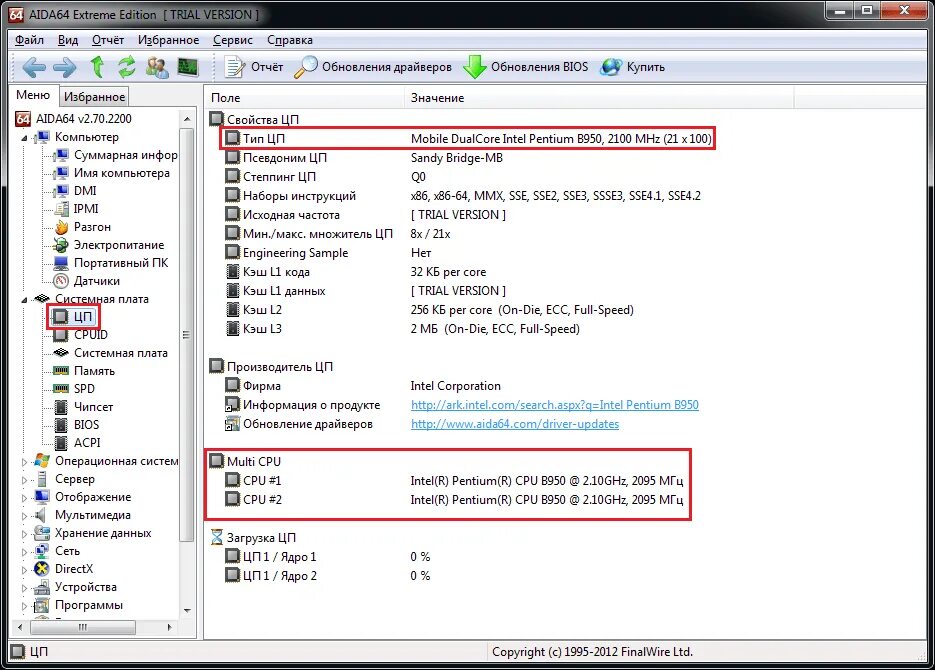Image resolution: width=935 pixels, height=670 pixels.
Task: Select the Тип ЦП row
Action: (468, 139)
